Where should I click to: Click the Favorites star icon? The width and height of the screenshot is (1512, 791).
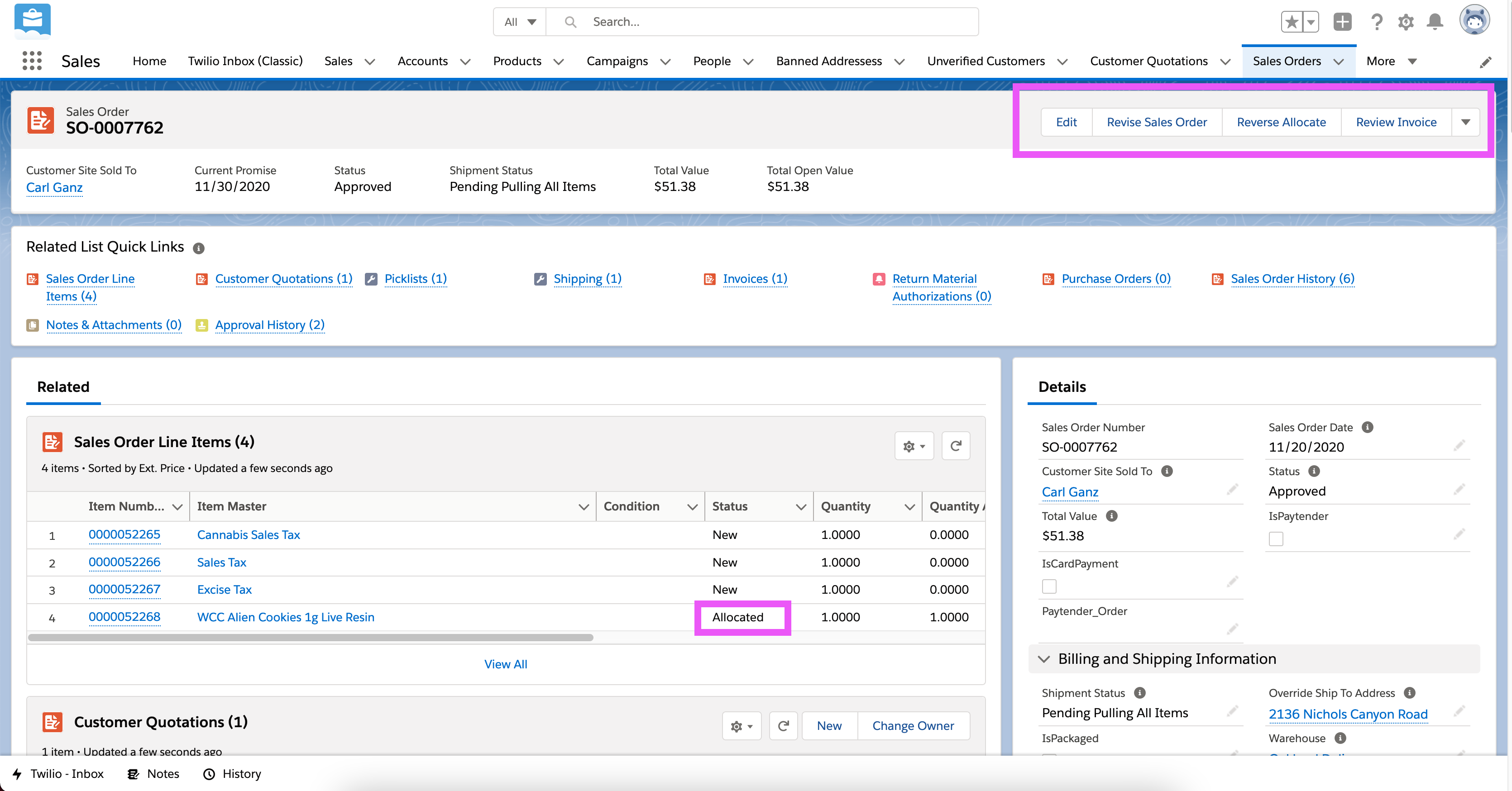click(1291, 22)
